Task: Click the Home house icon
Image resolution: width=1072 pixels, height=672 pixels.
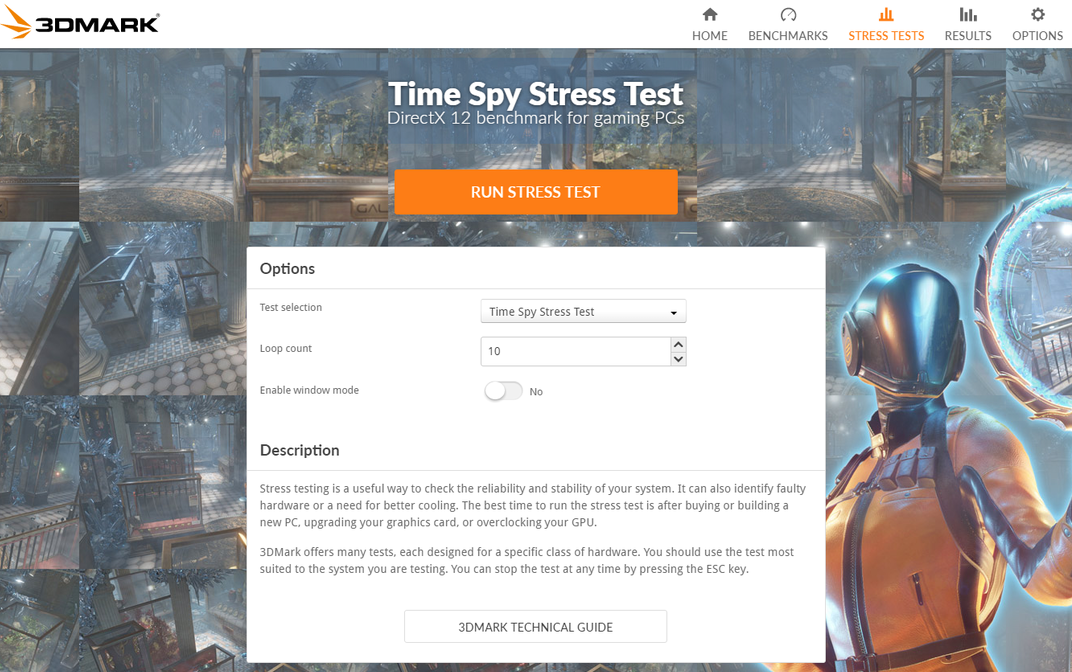Action: click(710, 15)
